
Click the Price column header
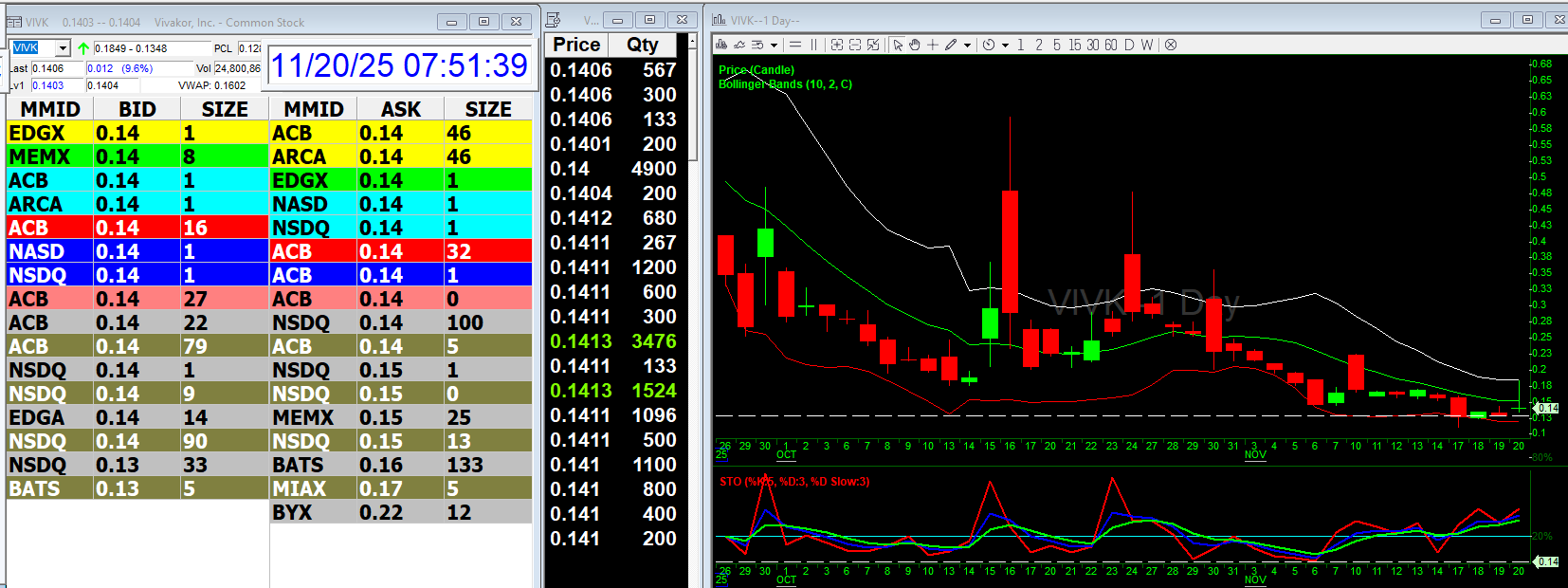click(576, 45)
